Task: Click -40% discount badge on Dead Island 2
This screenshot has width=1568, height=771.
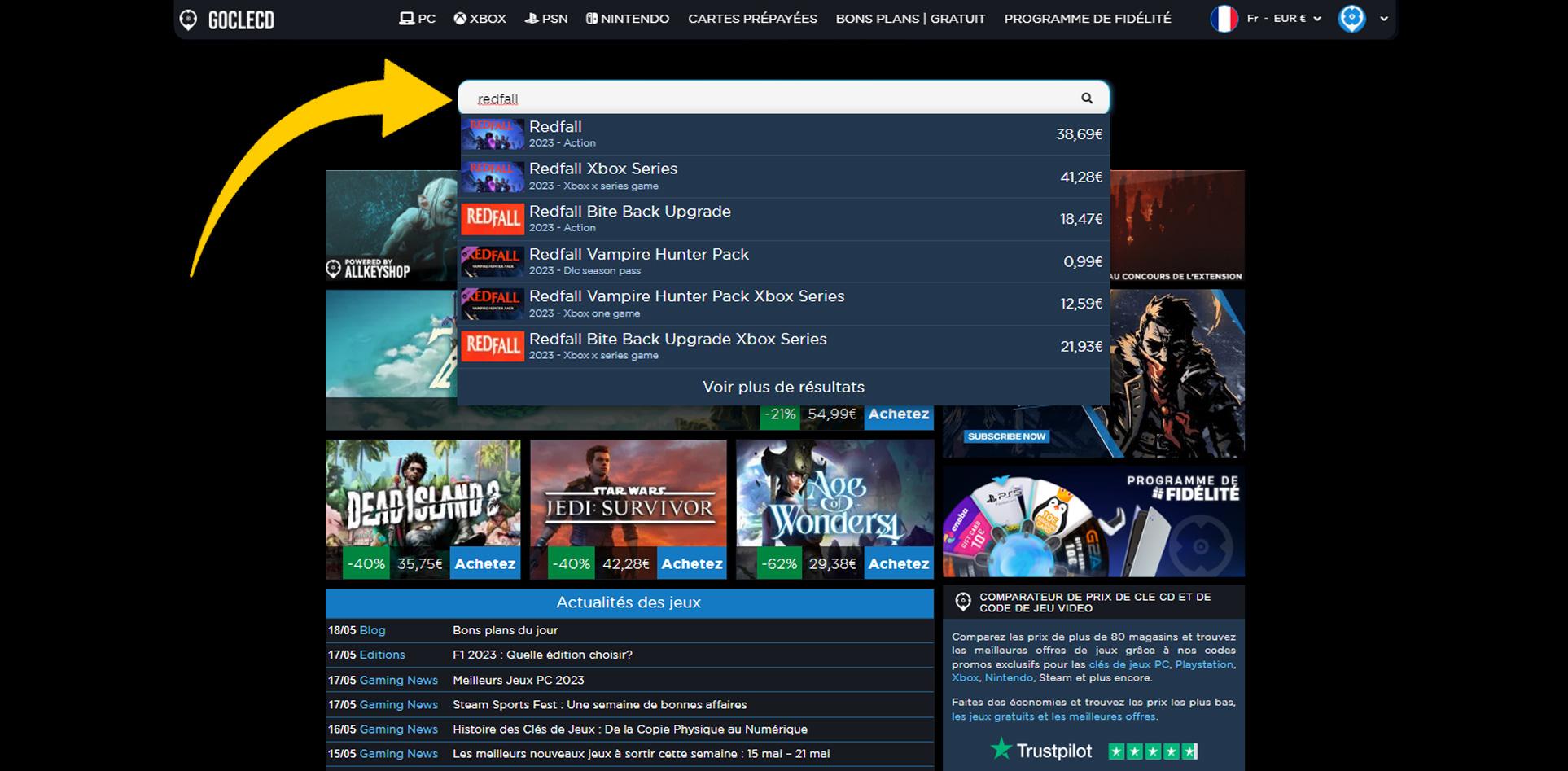Action: pyautogui.click(x=366, y=563)
